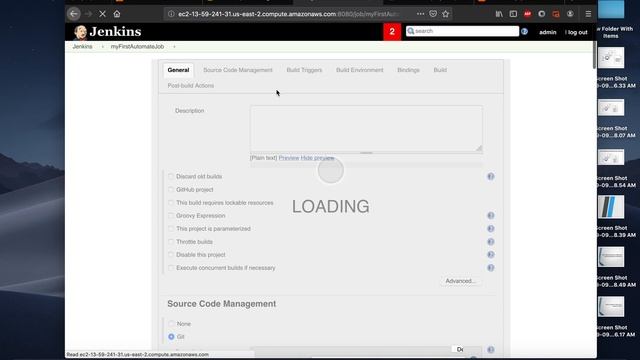
Task: Tick This build requires lockable resources
Action: click(171, 202)
